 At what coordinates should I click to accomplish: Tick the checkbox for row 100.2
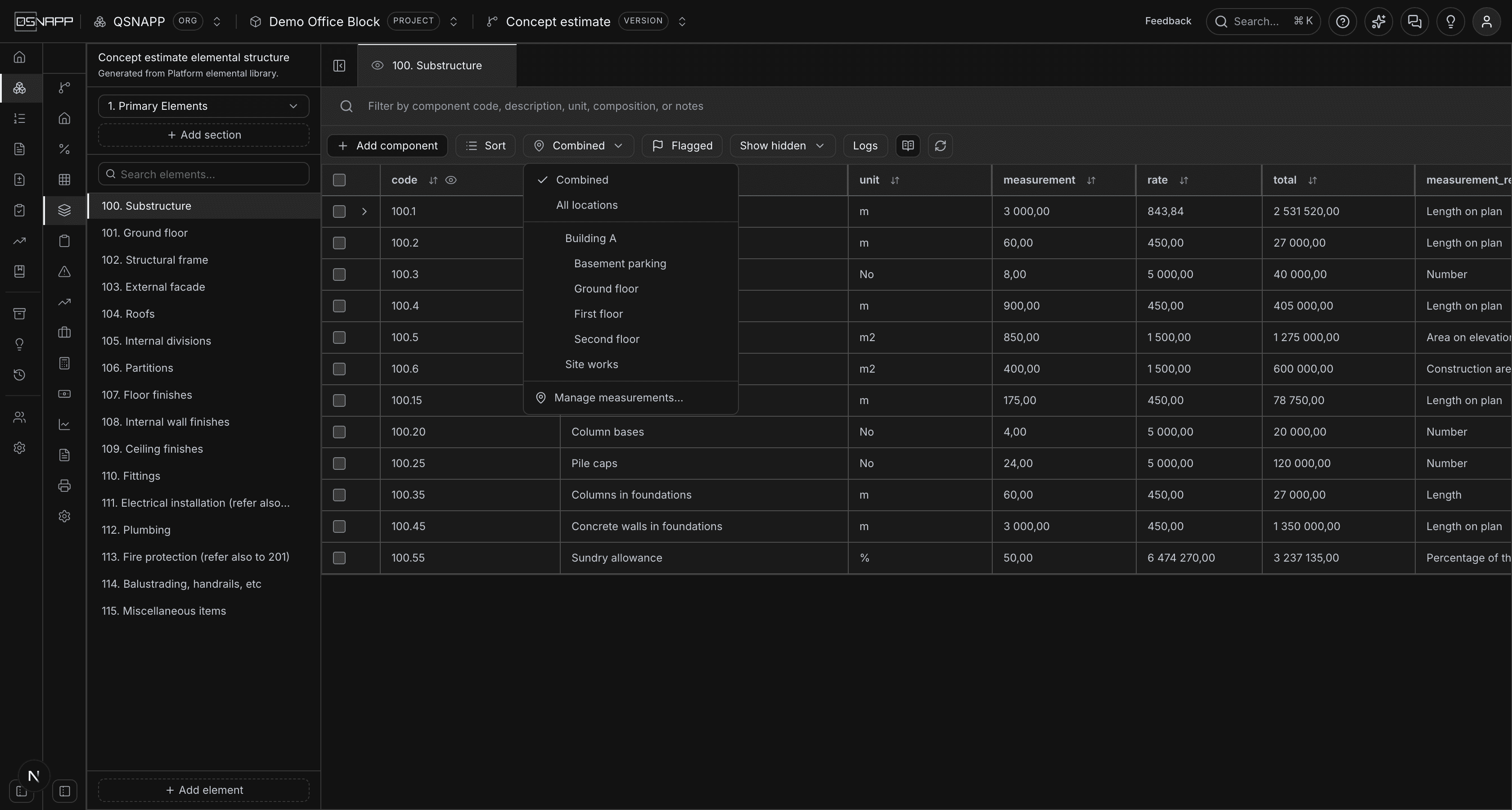(339, 243)
